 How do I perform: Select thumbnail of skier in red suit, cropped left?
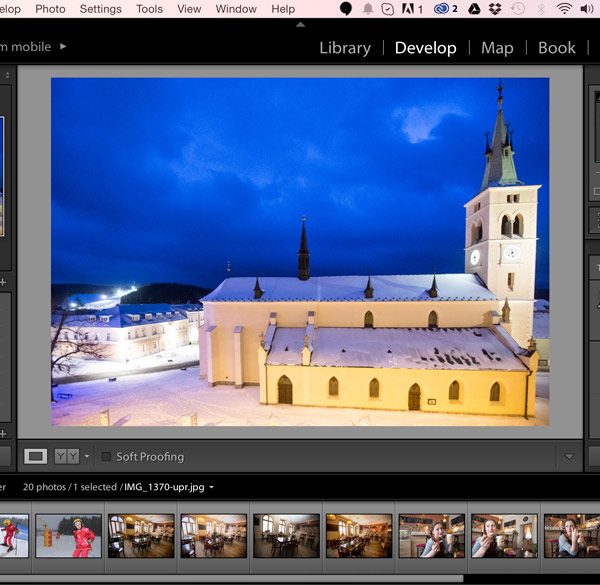point(14,536)
